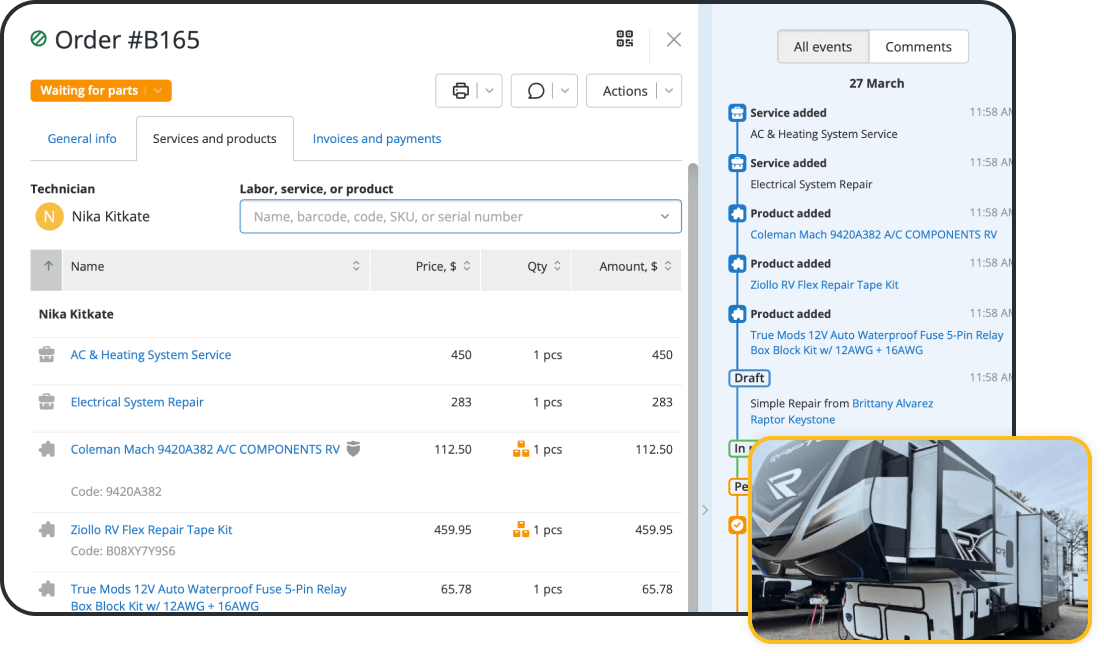Open the QR code icon near the close button

click(x=624, y=39)
